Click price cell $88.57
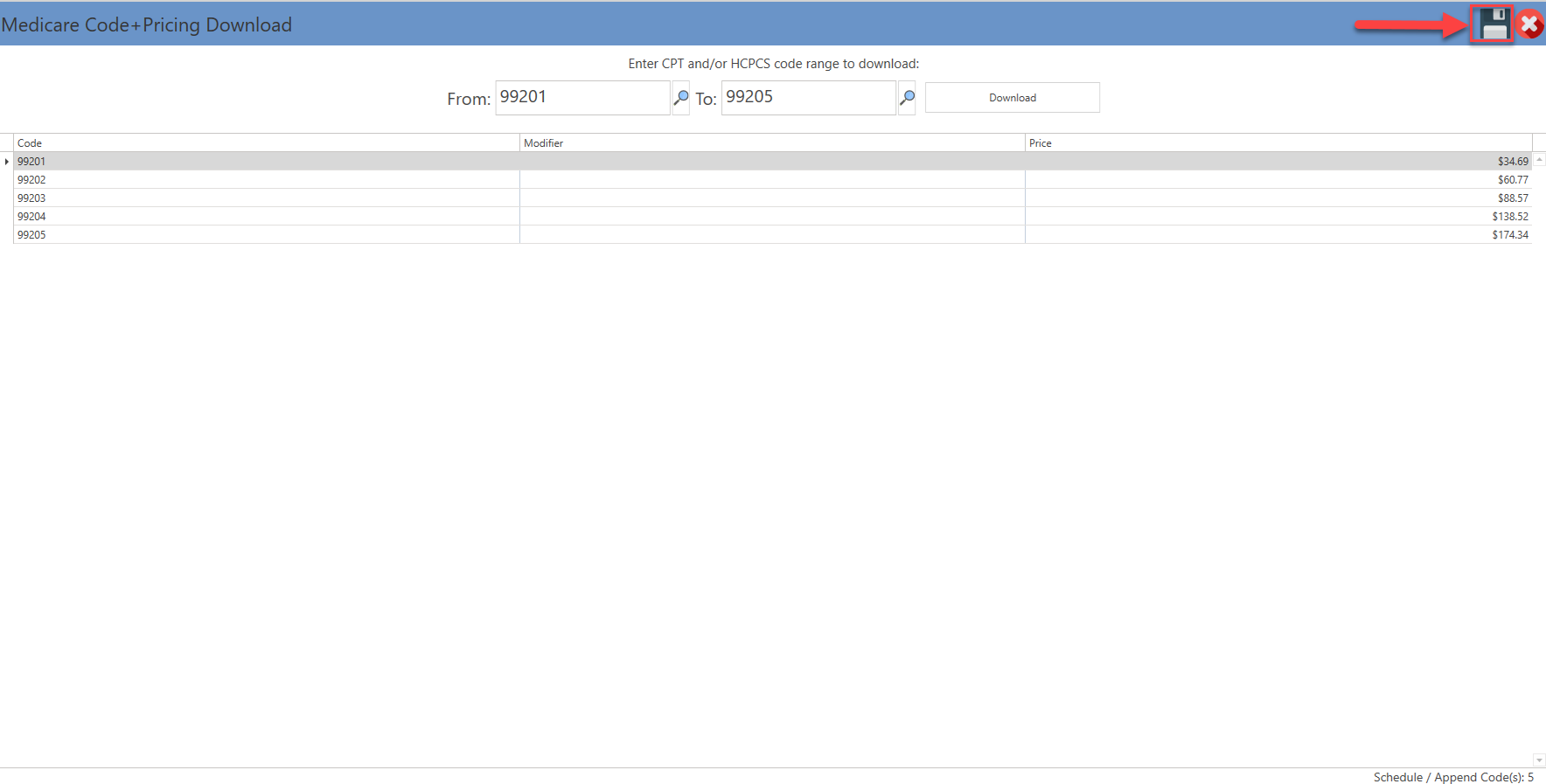The width and height of the screenshot is (1546, 784). coord(1278,198)
